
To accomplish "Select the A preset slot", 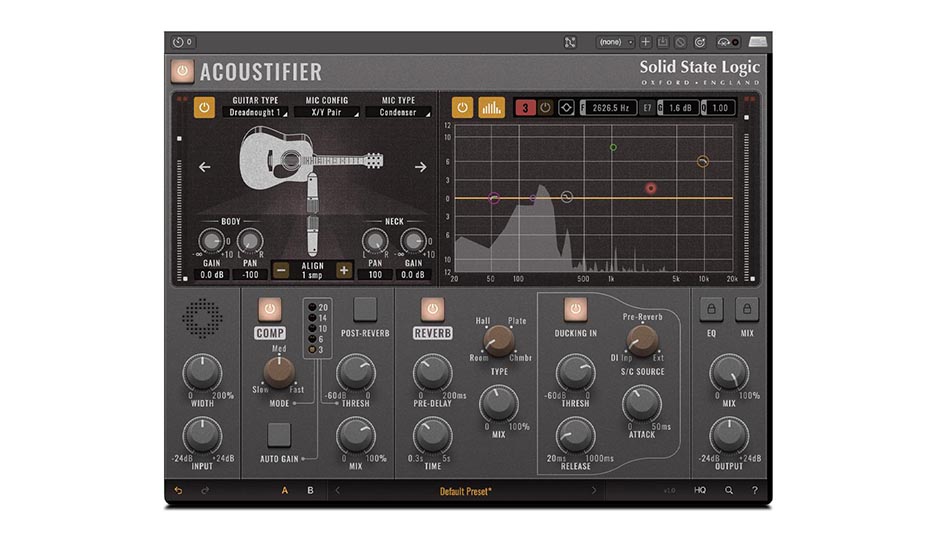I will [x=285, y=491].
